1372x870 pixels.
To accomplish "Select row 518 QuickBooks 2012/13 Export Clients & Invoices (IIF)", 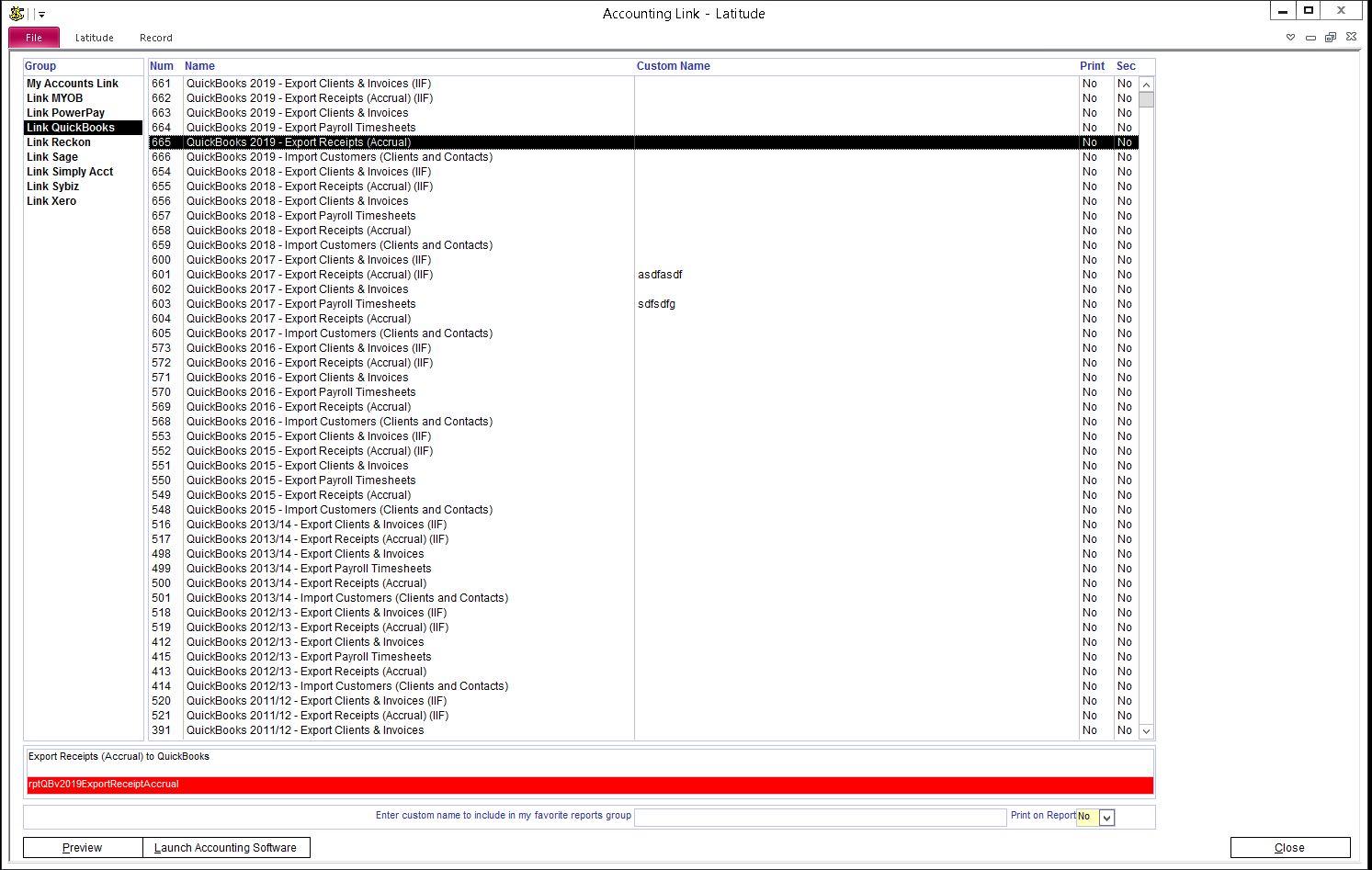I will click(x=643, y=613).
